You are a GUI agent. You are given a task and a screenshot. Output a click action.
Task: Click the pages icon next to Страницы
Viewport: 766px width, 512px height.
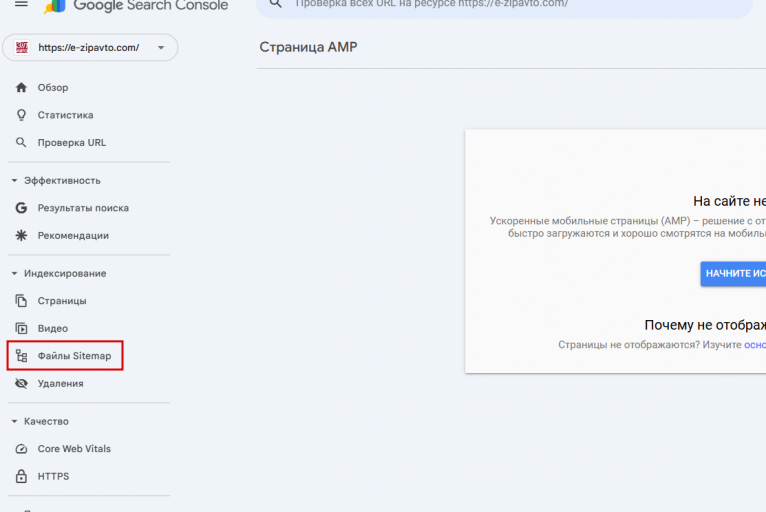point(21,300)
